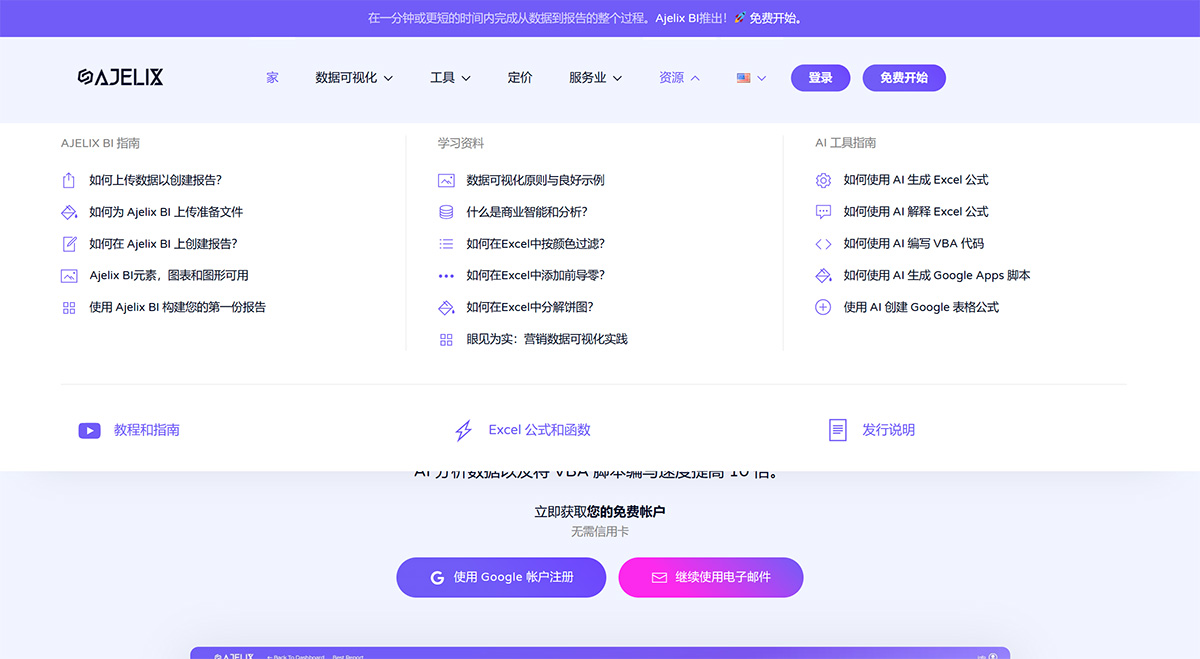The height and width of the screenshot is (659, 1200).
Task: Click the YouTube play icon beside 教程和指南
Action: click(89, 430)
